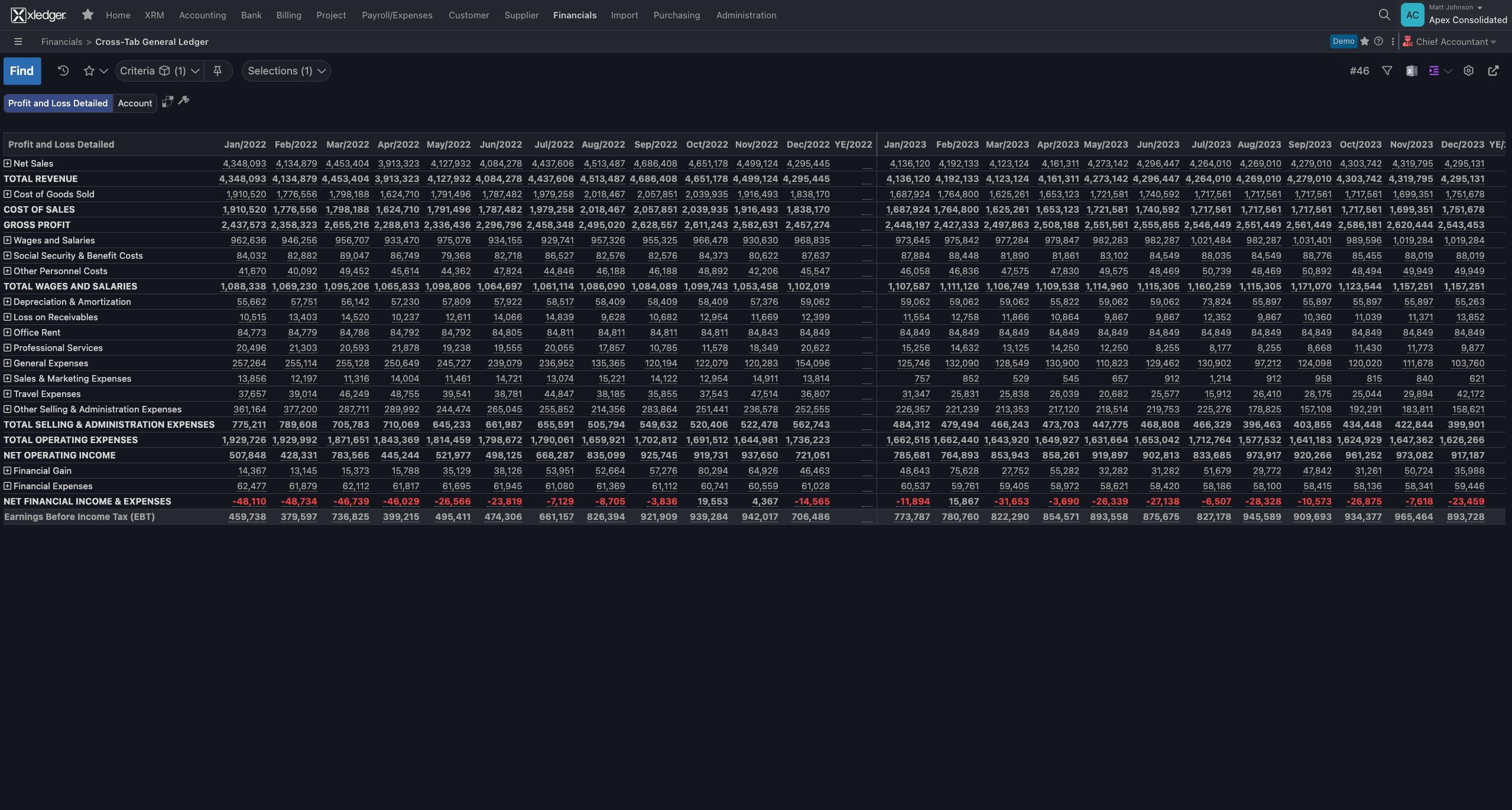Screen dimensions: 1512x810
Task: Export the ledger to Excel
Action: 1412,70
